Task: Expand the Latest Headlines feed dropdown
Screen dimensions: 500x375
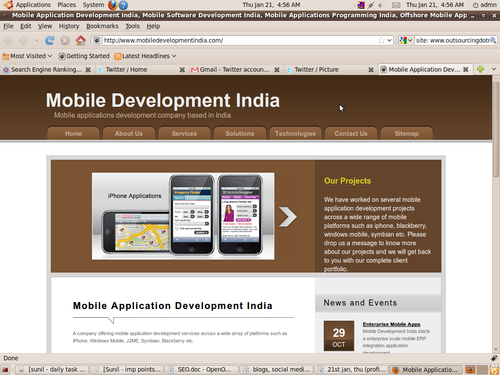Action: (145, 56)
